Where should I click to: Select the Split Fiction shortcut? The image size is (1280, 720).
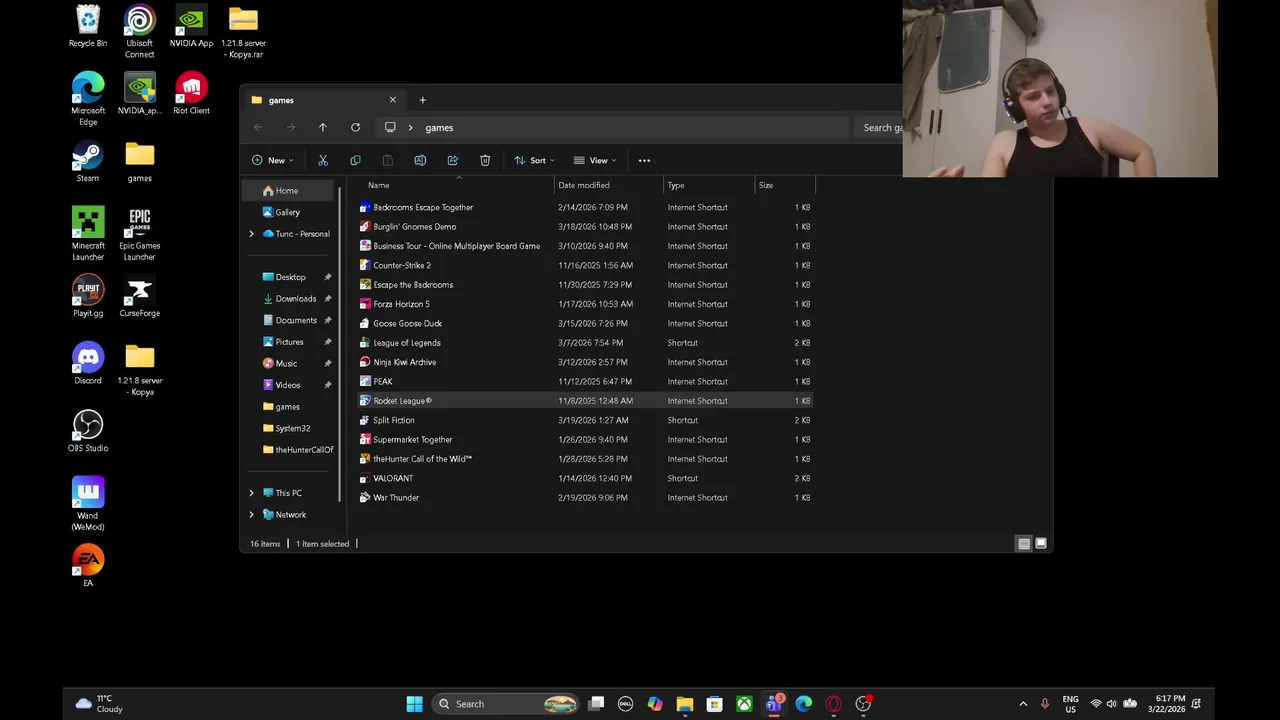coord(585,420)
